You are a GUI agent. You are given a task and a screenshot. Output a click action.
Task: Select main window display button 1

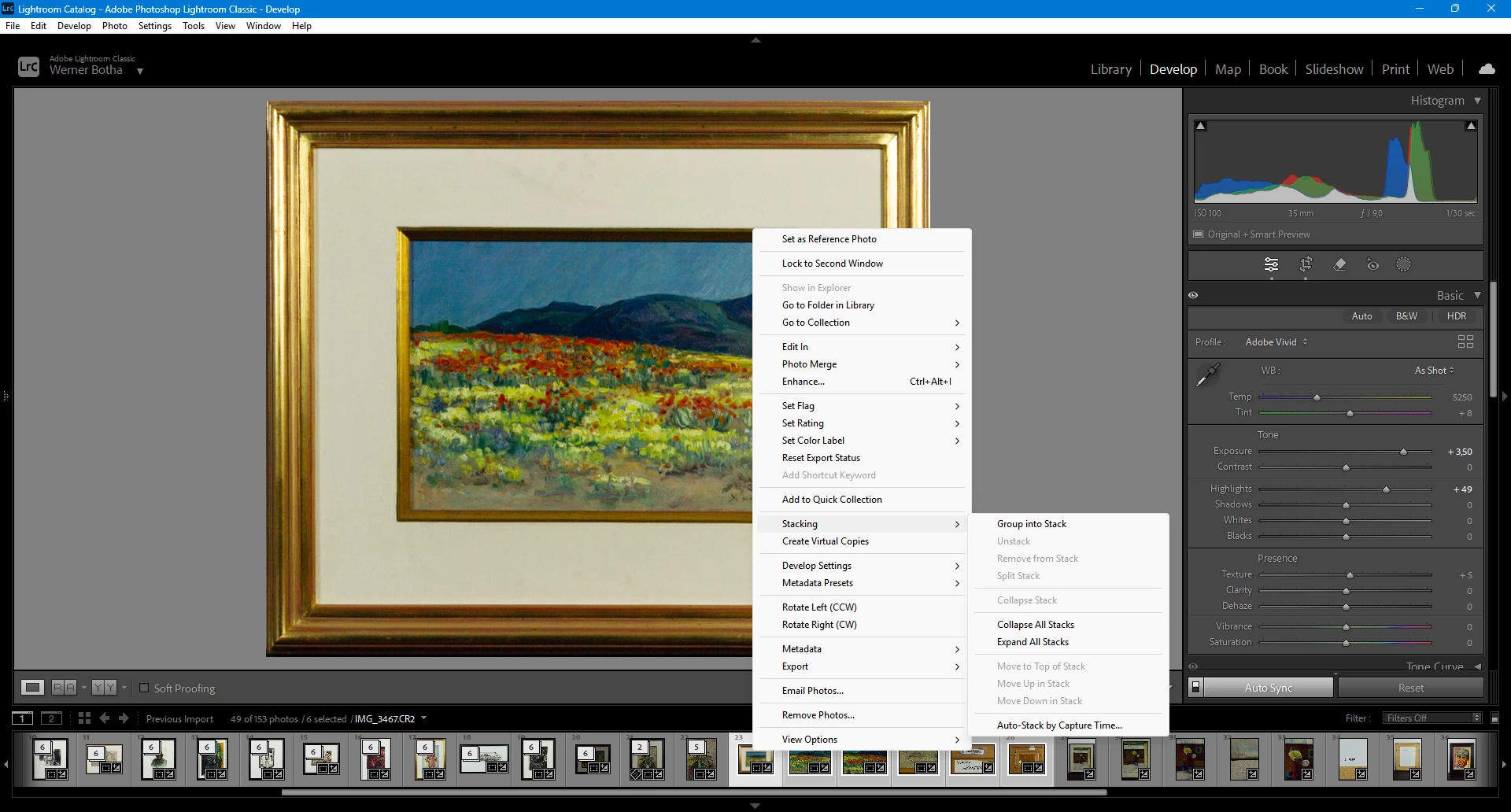pyautogui.click(x=23, y=718)
